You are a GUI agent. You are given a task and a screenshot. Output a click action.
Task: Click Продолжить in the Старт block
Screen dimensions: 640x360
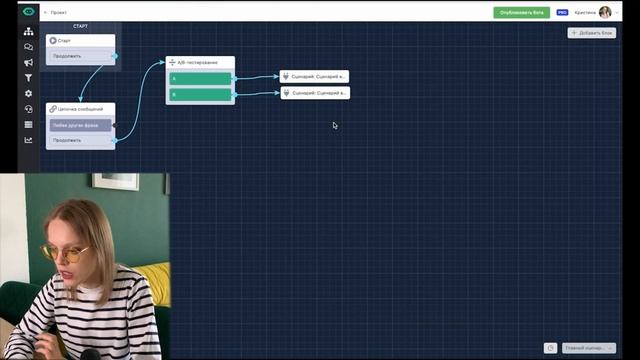80,56
